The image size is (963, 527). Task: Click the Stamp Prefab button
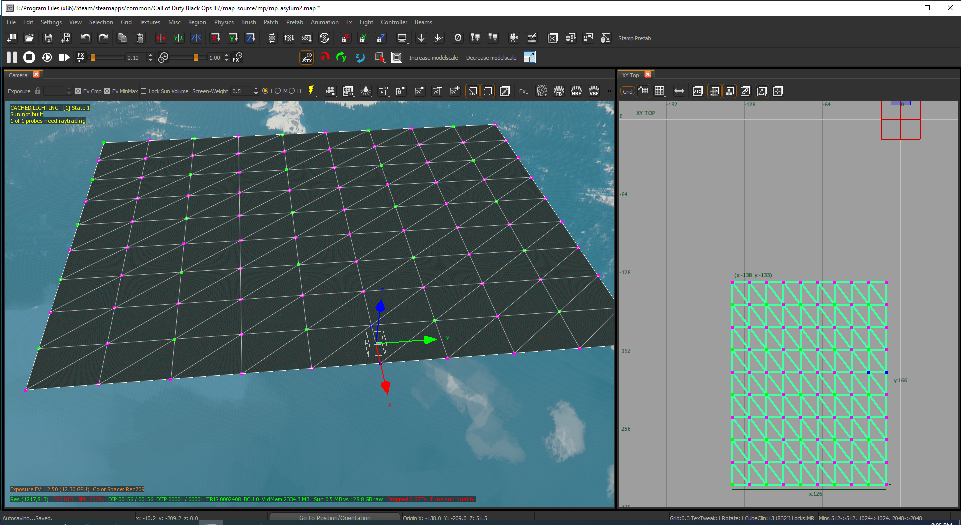point(634,38)
